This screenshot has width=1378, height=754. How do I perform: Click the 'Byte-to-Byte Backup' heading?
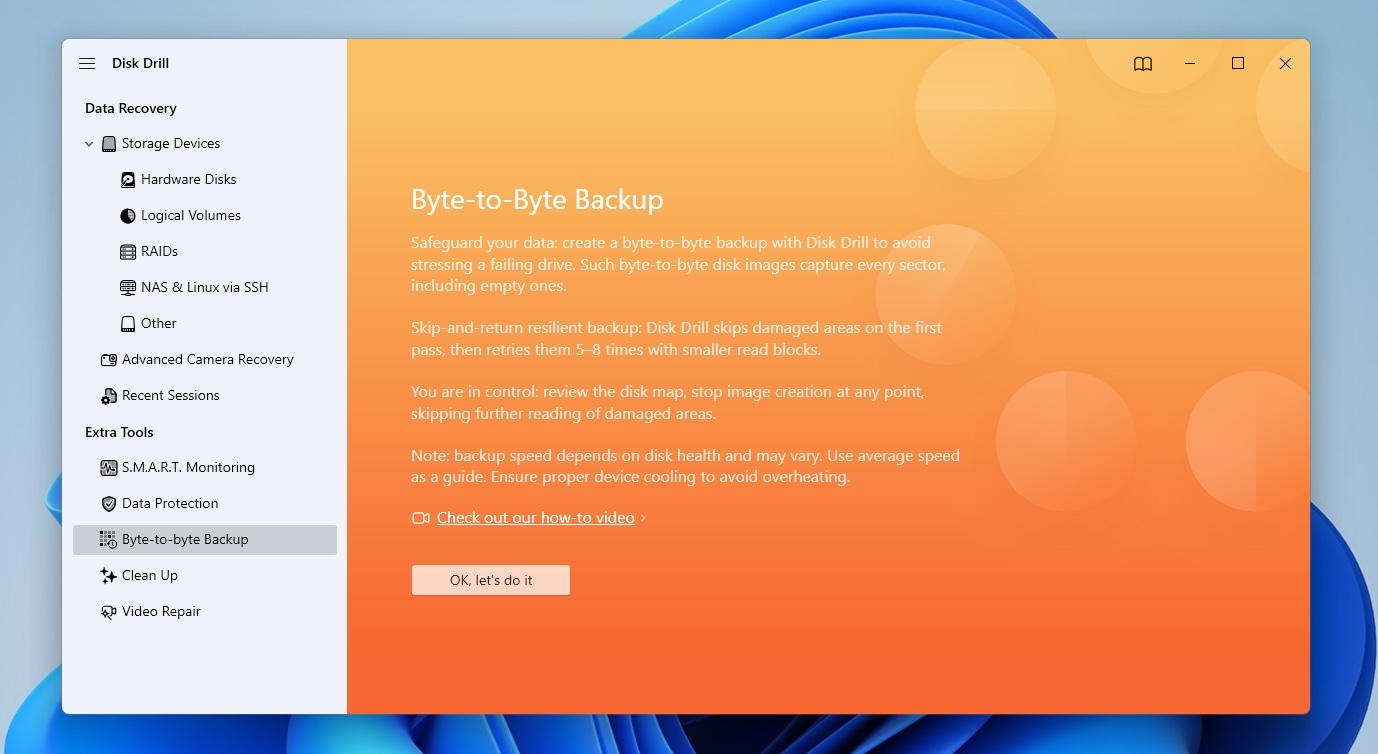(x=537, y=199)
